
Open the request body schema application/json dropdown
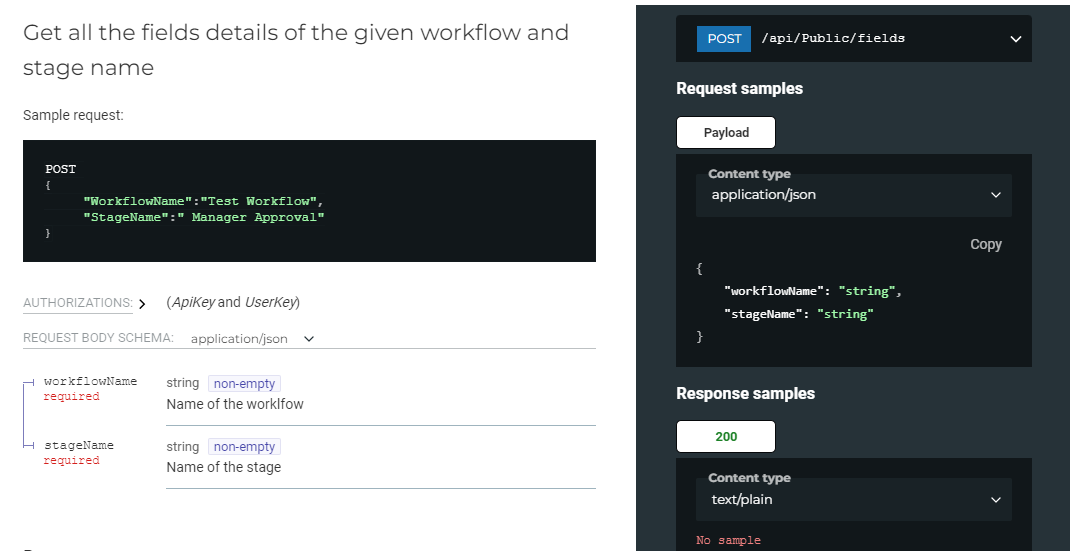[252, 339]
